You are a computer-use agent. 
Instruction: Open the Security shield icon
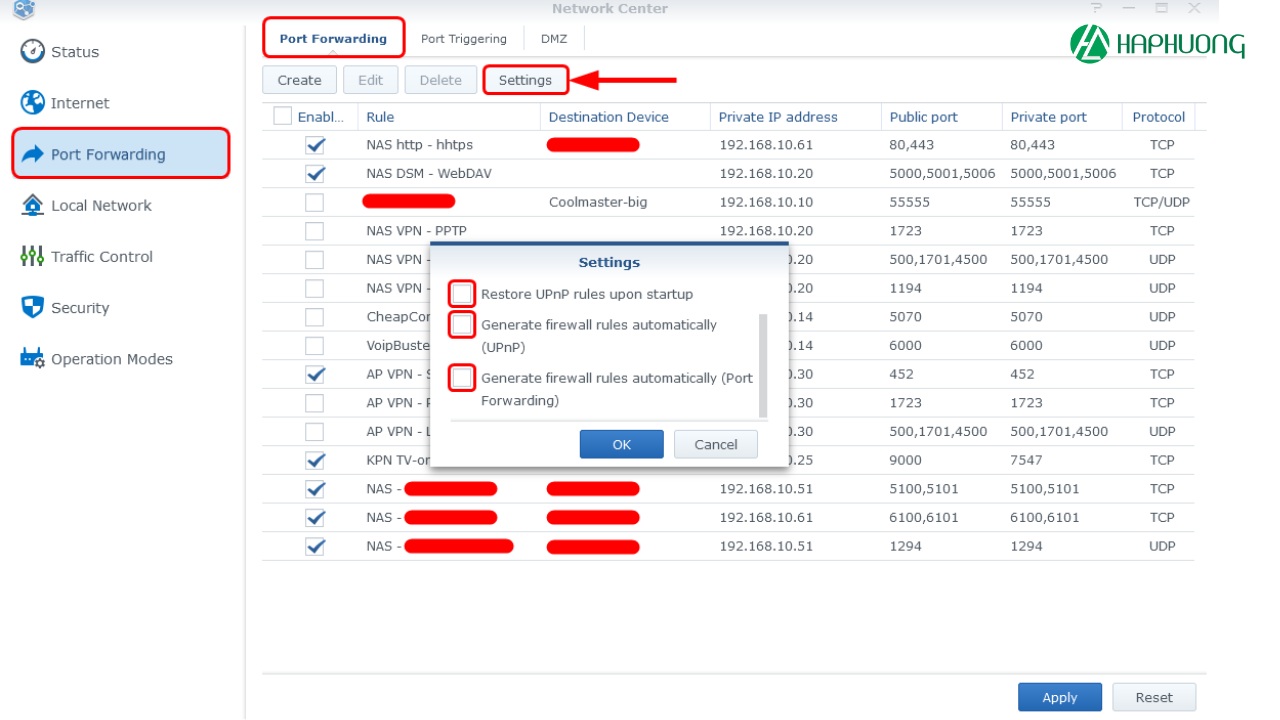click(32, 307)
